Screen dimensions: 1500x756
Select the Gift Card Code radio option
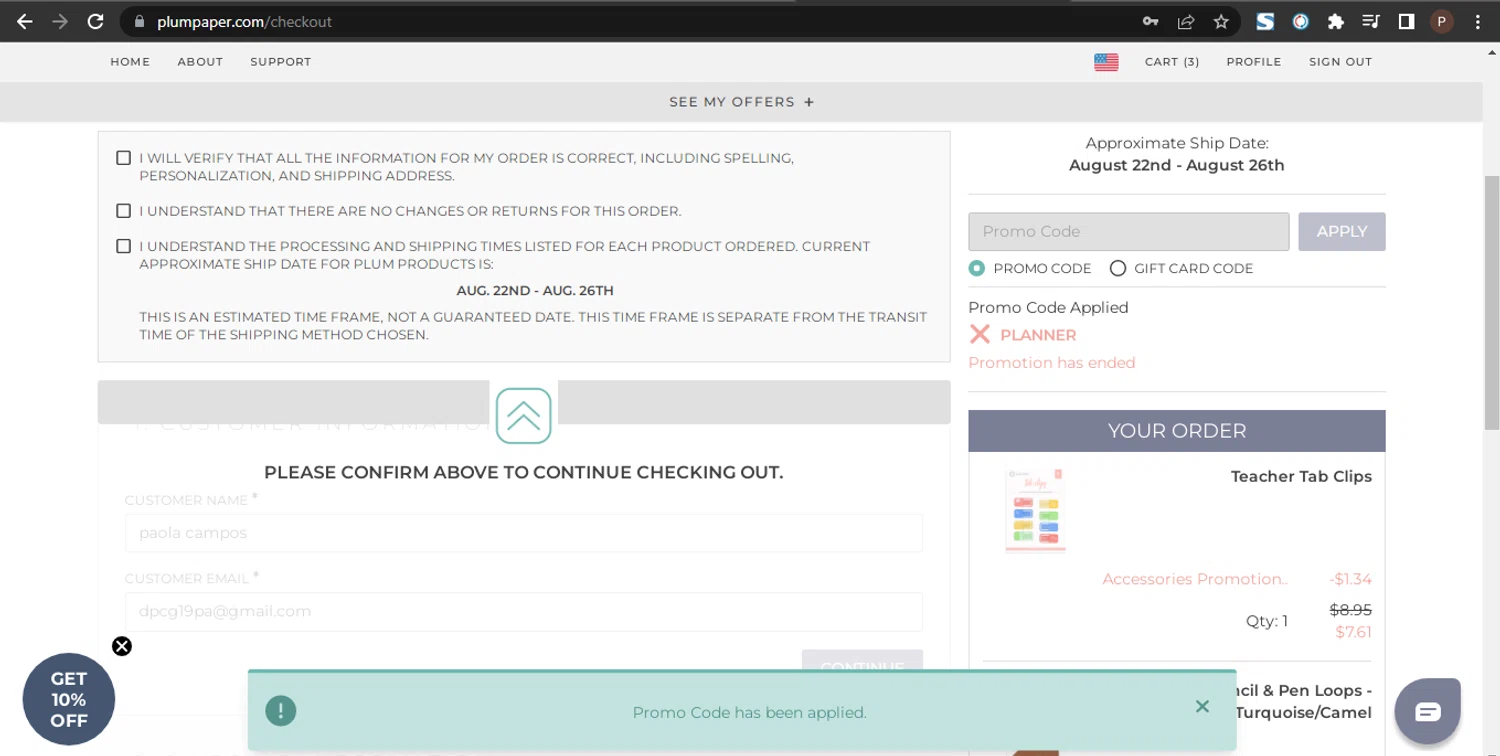pyautogui.click(x=1118, y=268)
